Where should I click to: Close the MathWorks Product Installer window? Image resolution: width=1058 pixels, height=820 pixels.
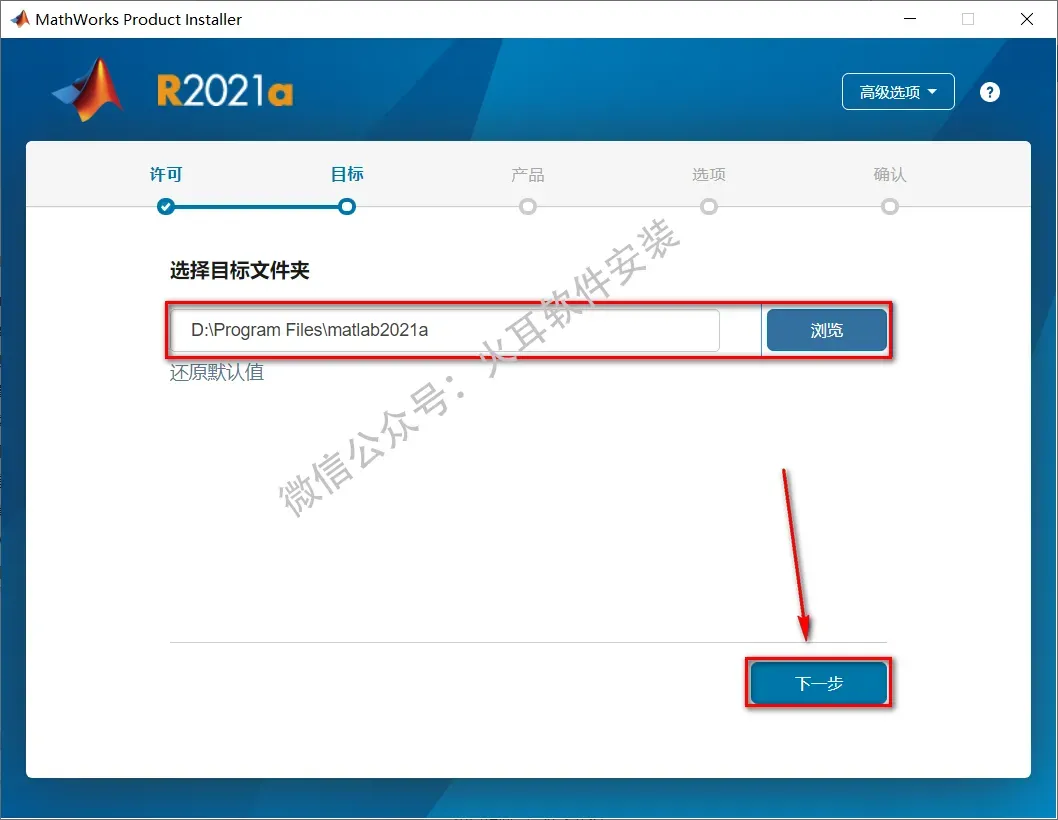(x=1026, y=19)
